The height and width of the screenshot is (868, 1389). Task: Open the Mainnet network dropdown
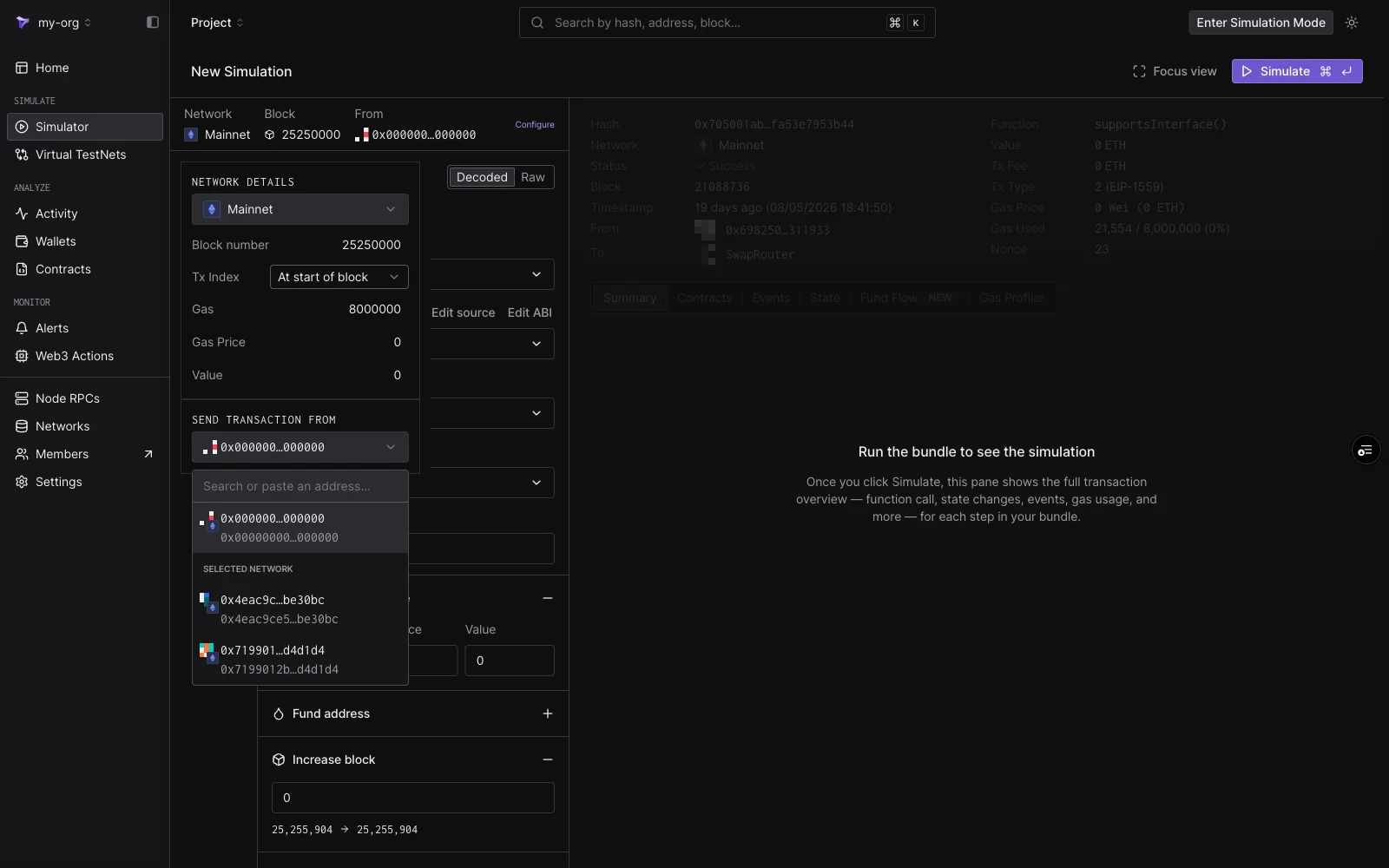[x=300, y=209]
